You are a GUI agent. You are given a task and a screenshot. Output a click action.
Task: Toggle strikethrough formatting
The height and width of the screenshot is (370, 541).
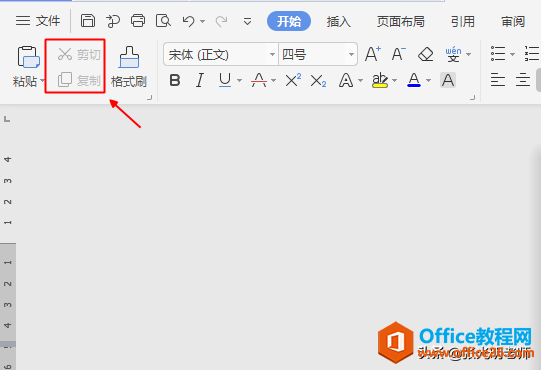coord(259,80)
